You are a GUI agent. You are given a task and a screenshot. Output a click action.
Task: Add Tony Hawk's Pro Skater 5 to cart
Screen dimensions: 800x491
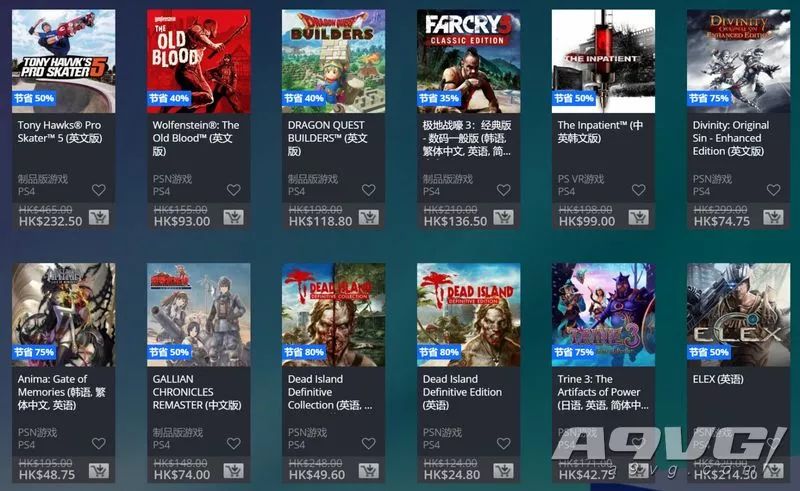pyautogui.click(x=99, y=217)
